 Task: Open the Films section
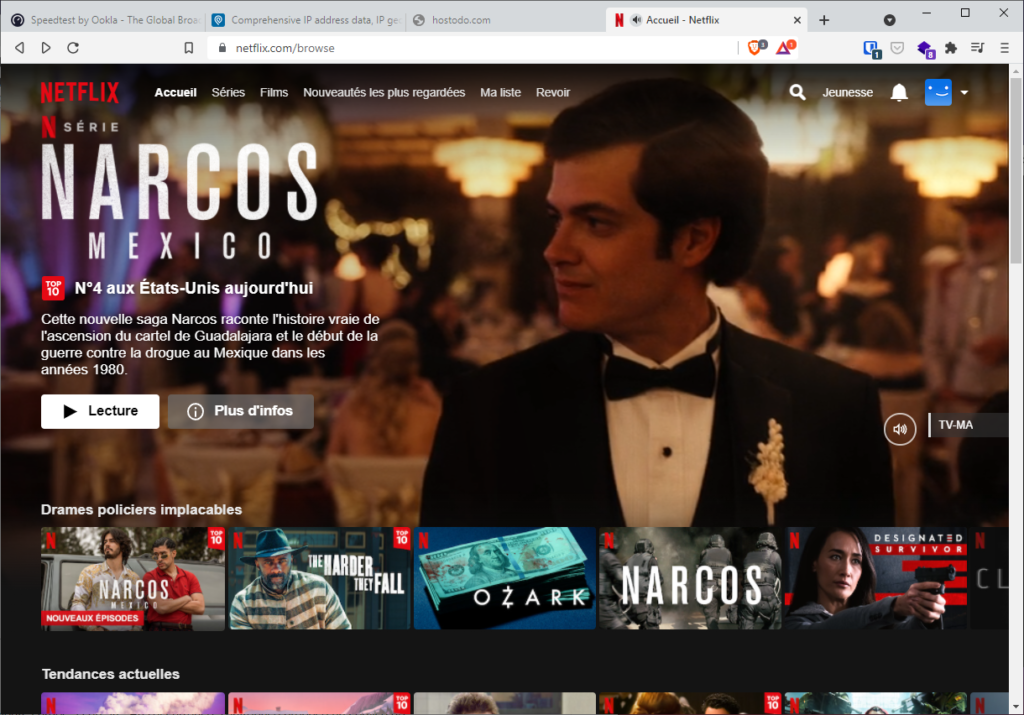(274, 93)
